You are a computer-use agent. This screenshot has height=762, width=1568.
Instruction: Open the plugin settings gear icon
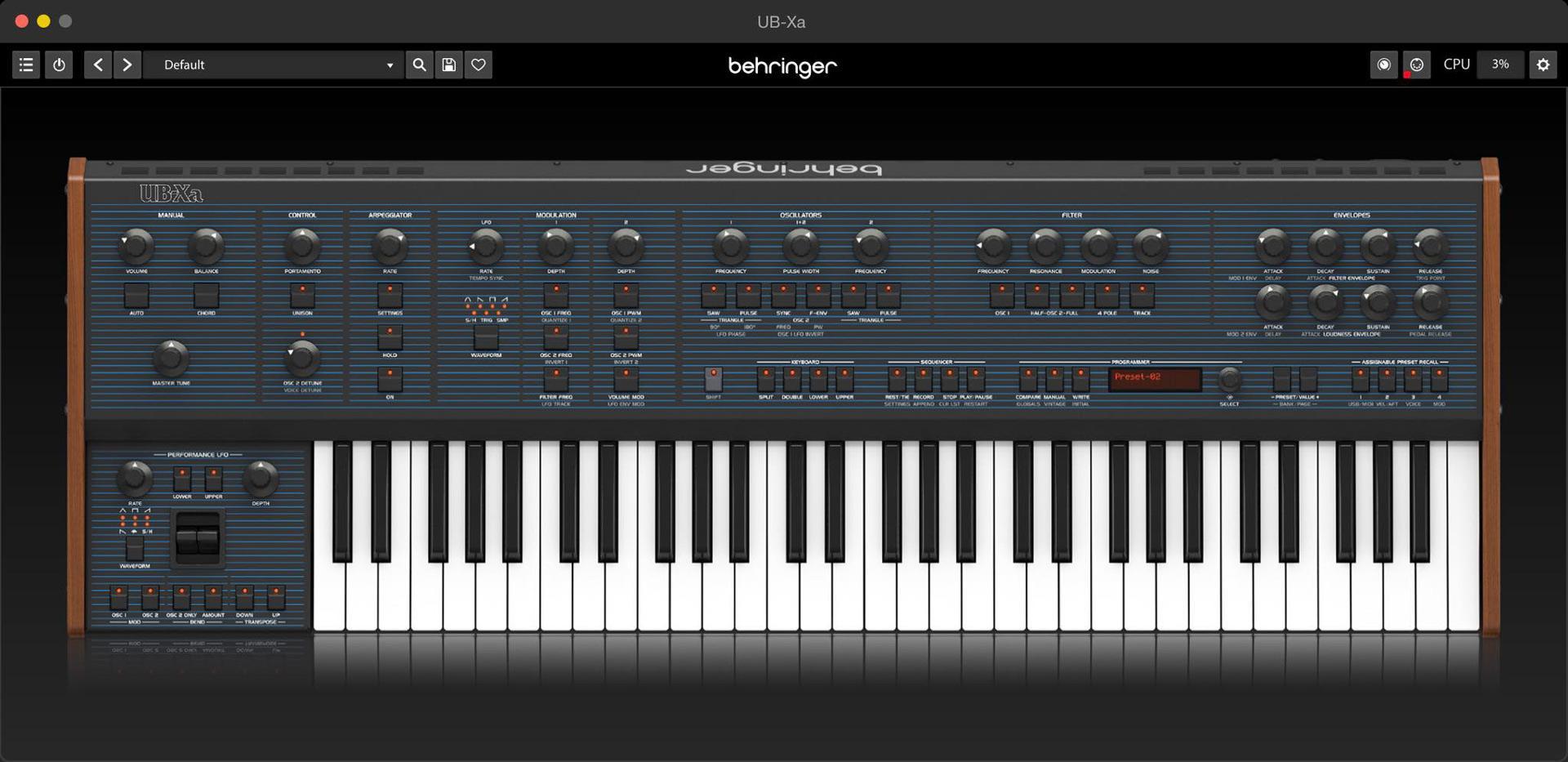pyautogui.click(x=1543, y=65)
